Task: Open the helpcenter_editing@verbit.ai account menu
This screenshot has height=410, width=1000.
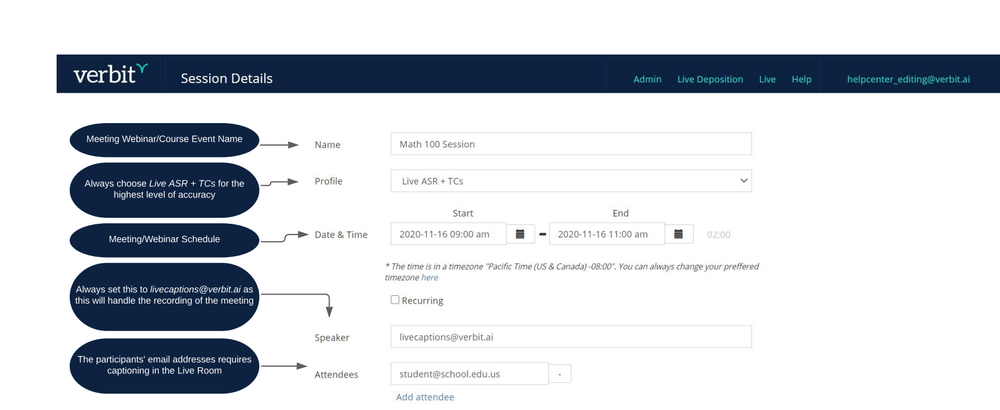Action: [x=908, y=79]
